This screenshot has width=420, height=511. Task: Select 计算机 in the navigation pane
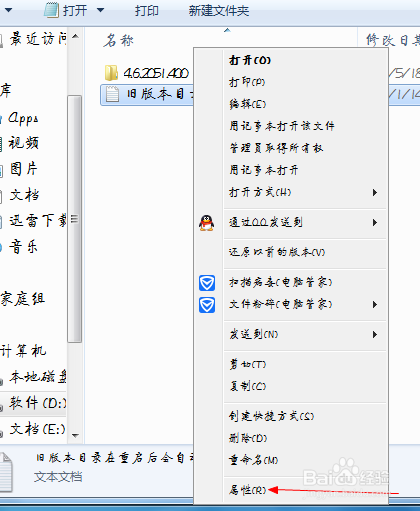tap(23, 351)
